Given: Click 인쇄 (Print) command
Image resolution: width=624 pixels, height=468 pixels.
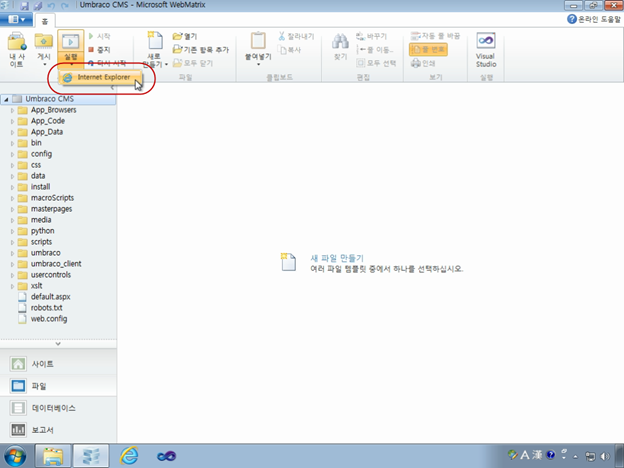Looking at the screenshot, I should (x=423, y=63).
